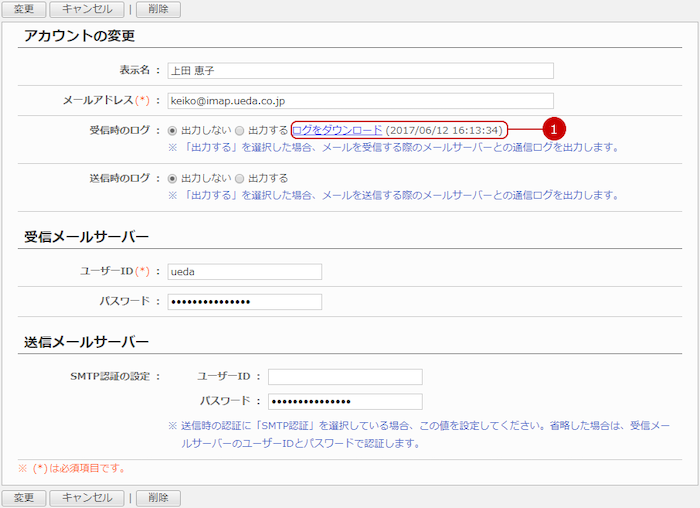
Task: Click the 表示名 input field
Action: (x=360, y=71)
